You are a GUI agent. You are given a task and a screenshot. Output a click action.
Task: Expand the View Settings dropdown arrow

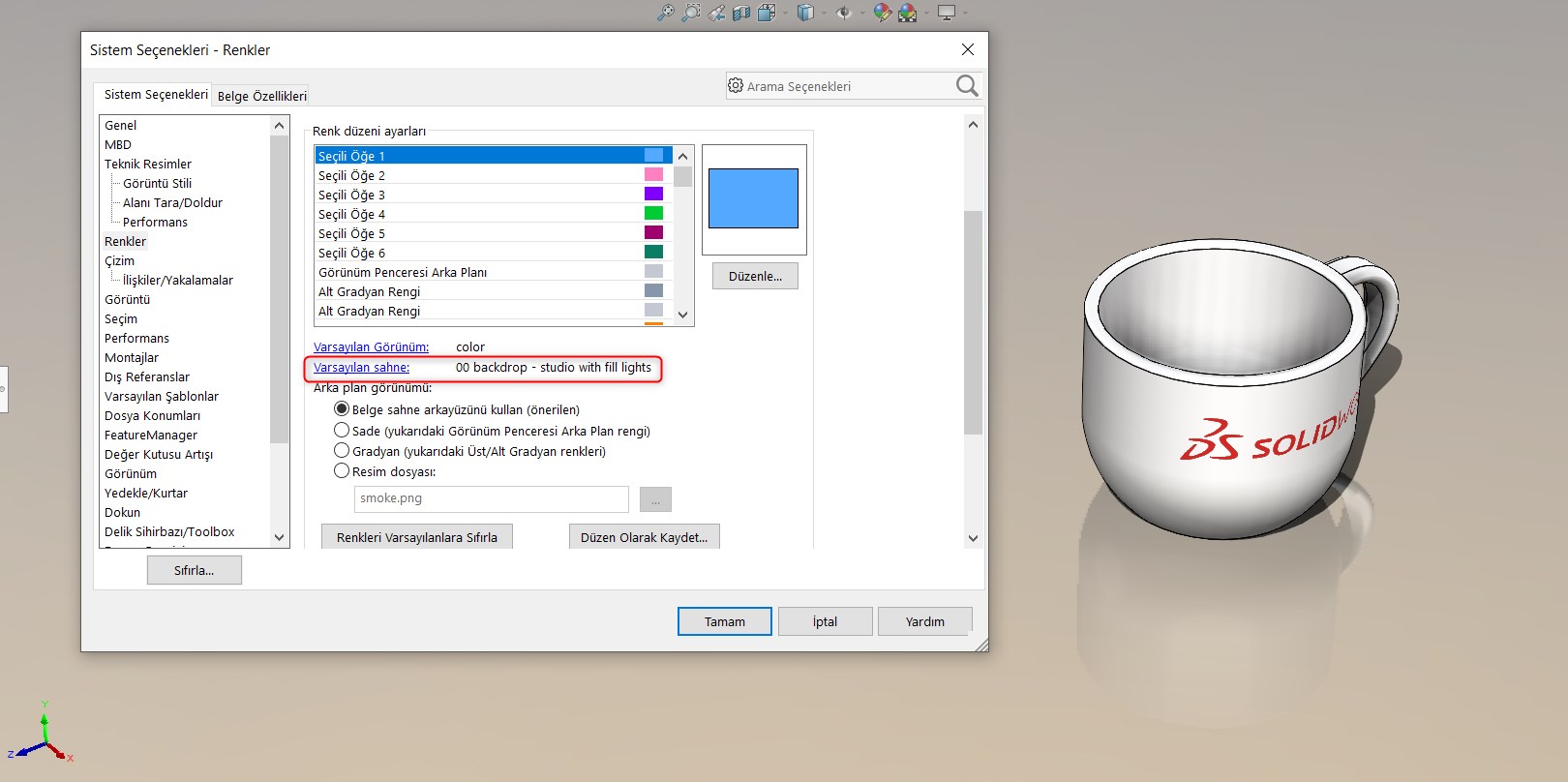965,13
